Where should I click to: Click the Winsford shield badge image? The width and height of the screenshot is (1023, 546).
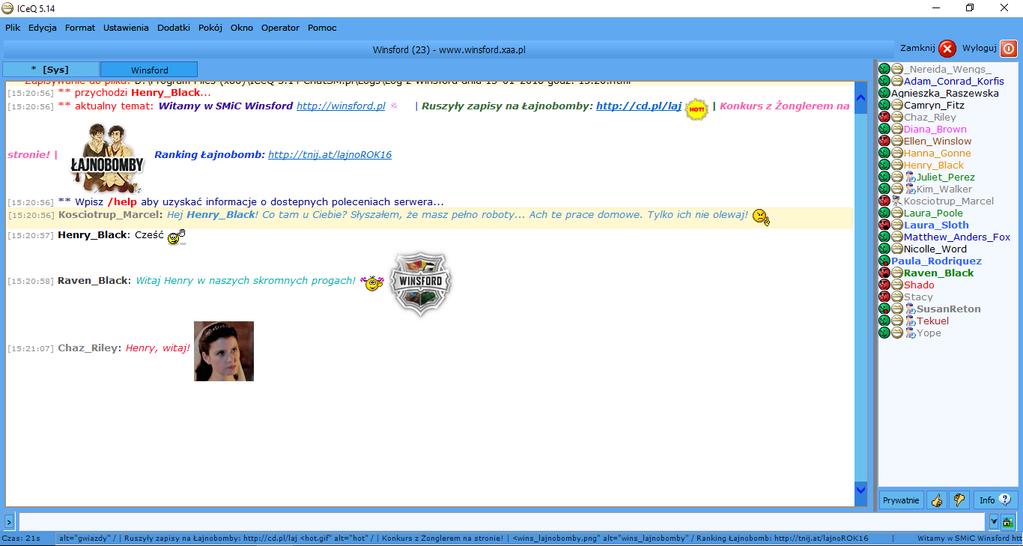click(421, 284)
